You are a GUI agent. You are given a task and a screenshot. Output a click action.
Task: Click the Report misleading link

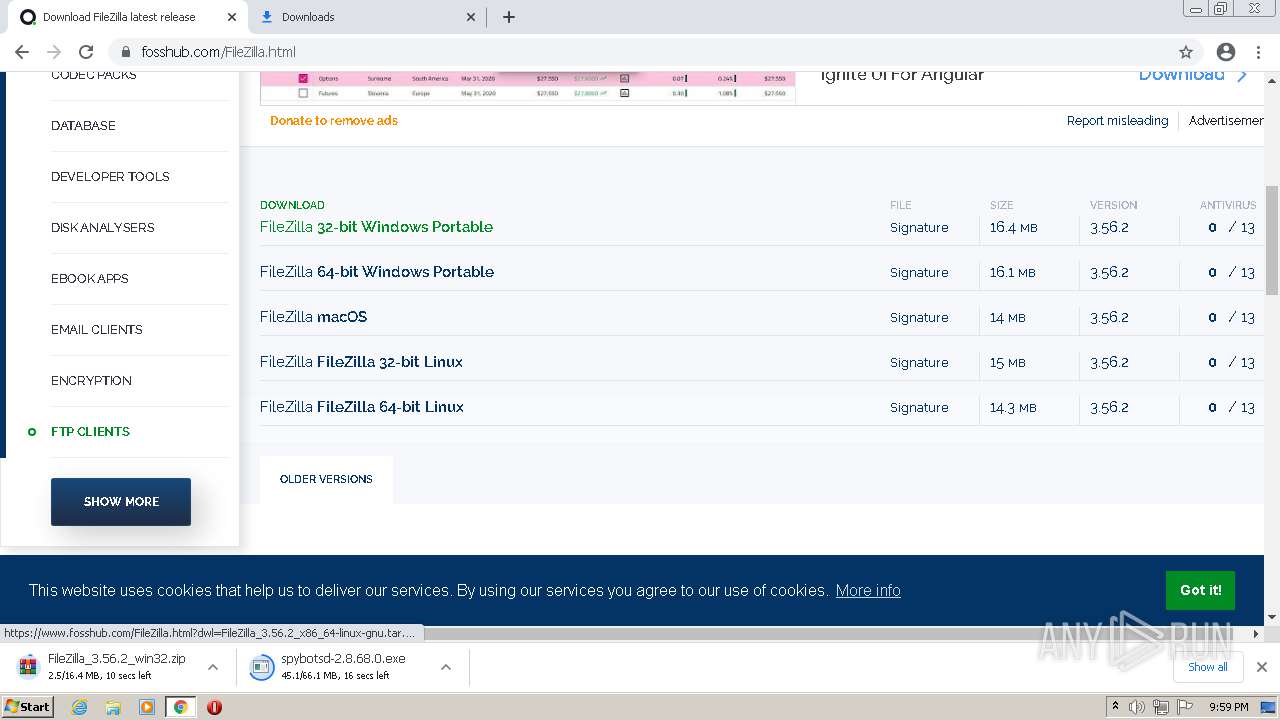point(1117,121)
